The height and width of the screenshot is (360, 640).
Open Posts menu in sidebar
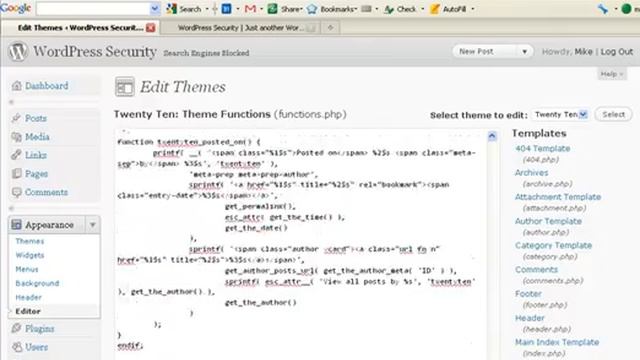pyautogui.click(x=36, y=118)
